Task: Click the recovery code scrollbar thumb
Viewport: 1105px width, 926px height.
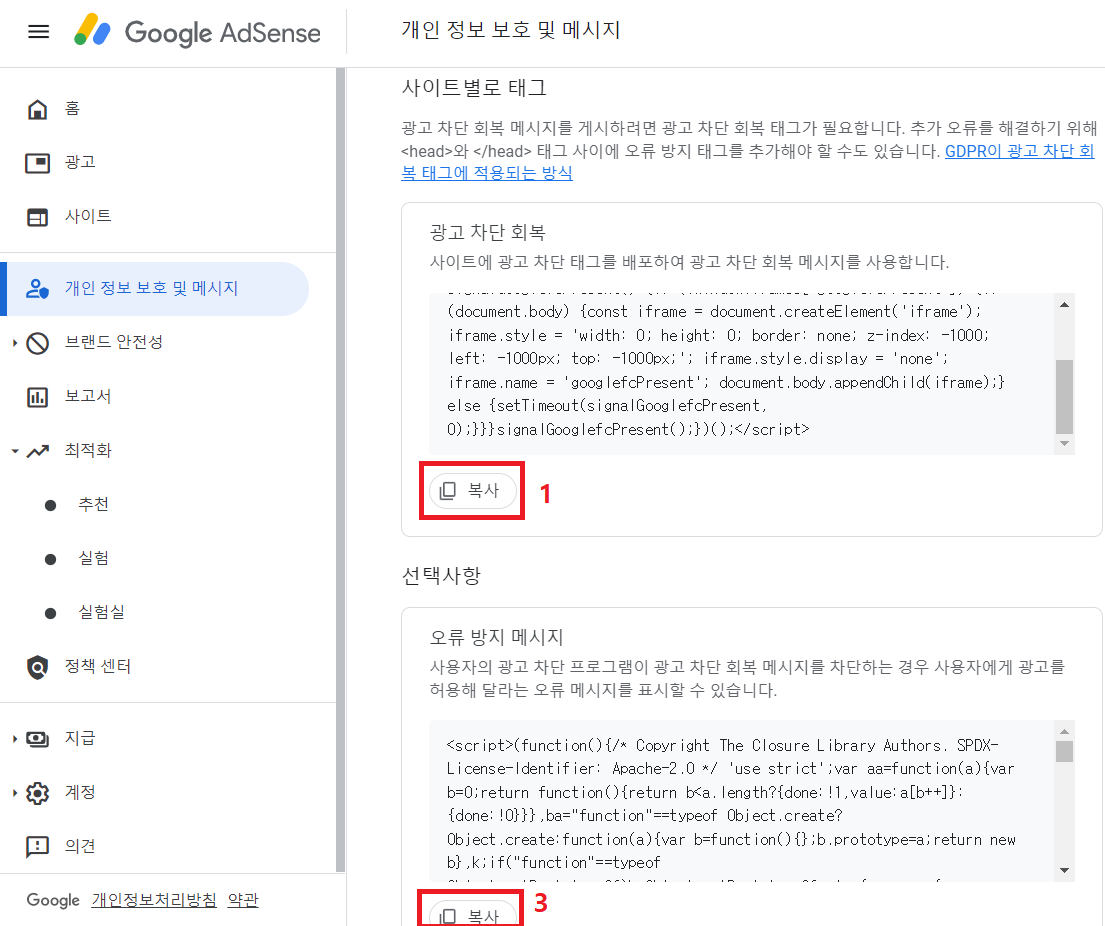Action: click(x=1064, y=397)
